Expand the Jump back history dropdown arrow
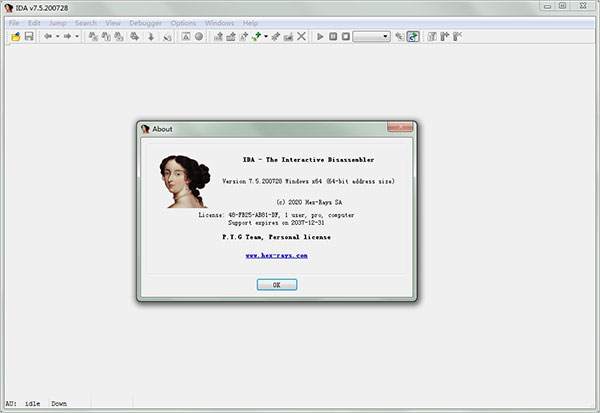600x413 pixels. (58, 36)
